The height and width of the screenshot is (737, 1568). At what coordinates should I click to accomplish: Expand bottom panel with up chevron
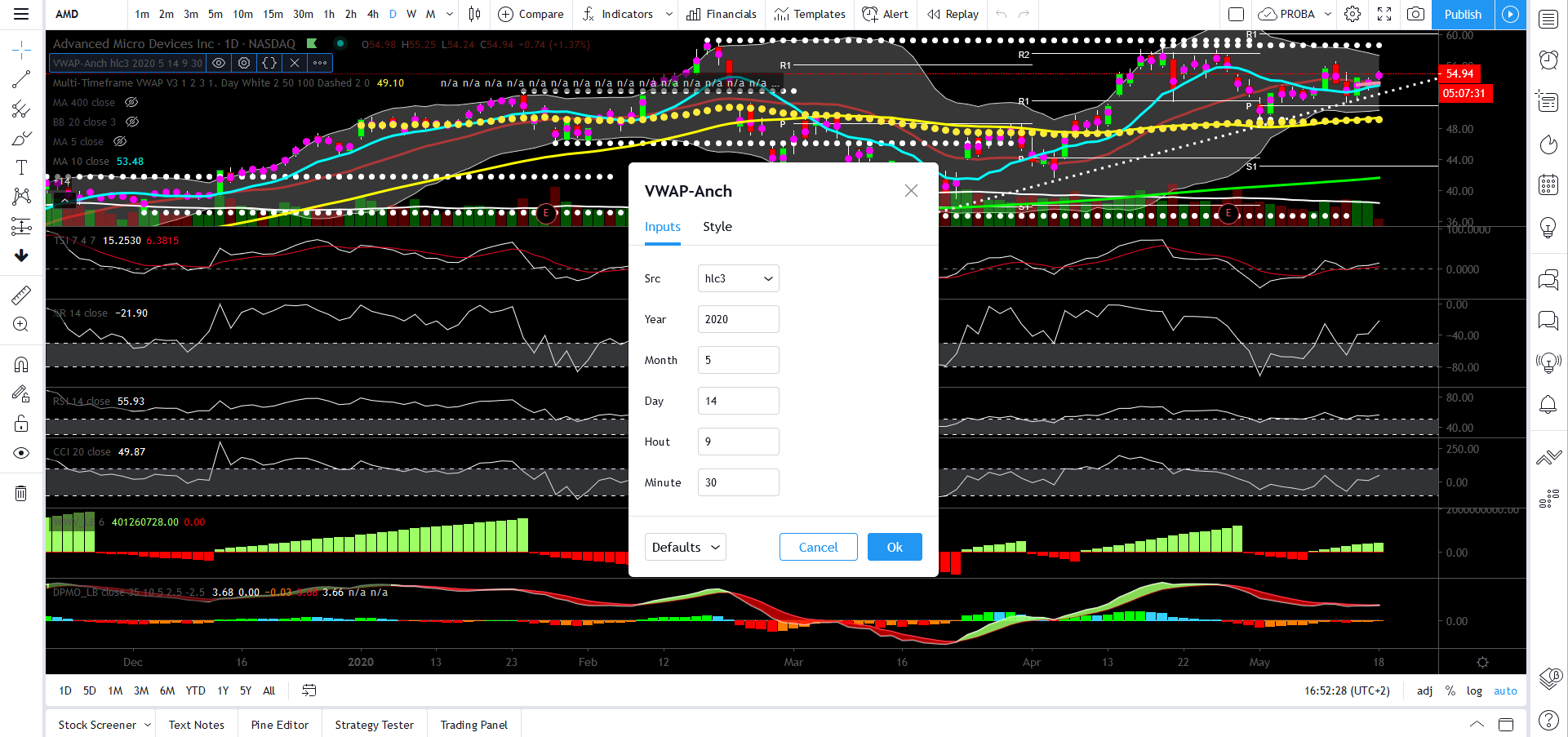coord(1477,724)
